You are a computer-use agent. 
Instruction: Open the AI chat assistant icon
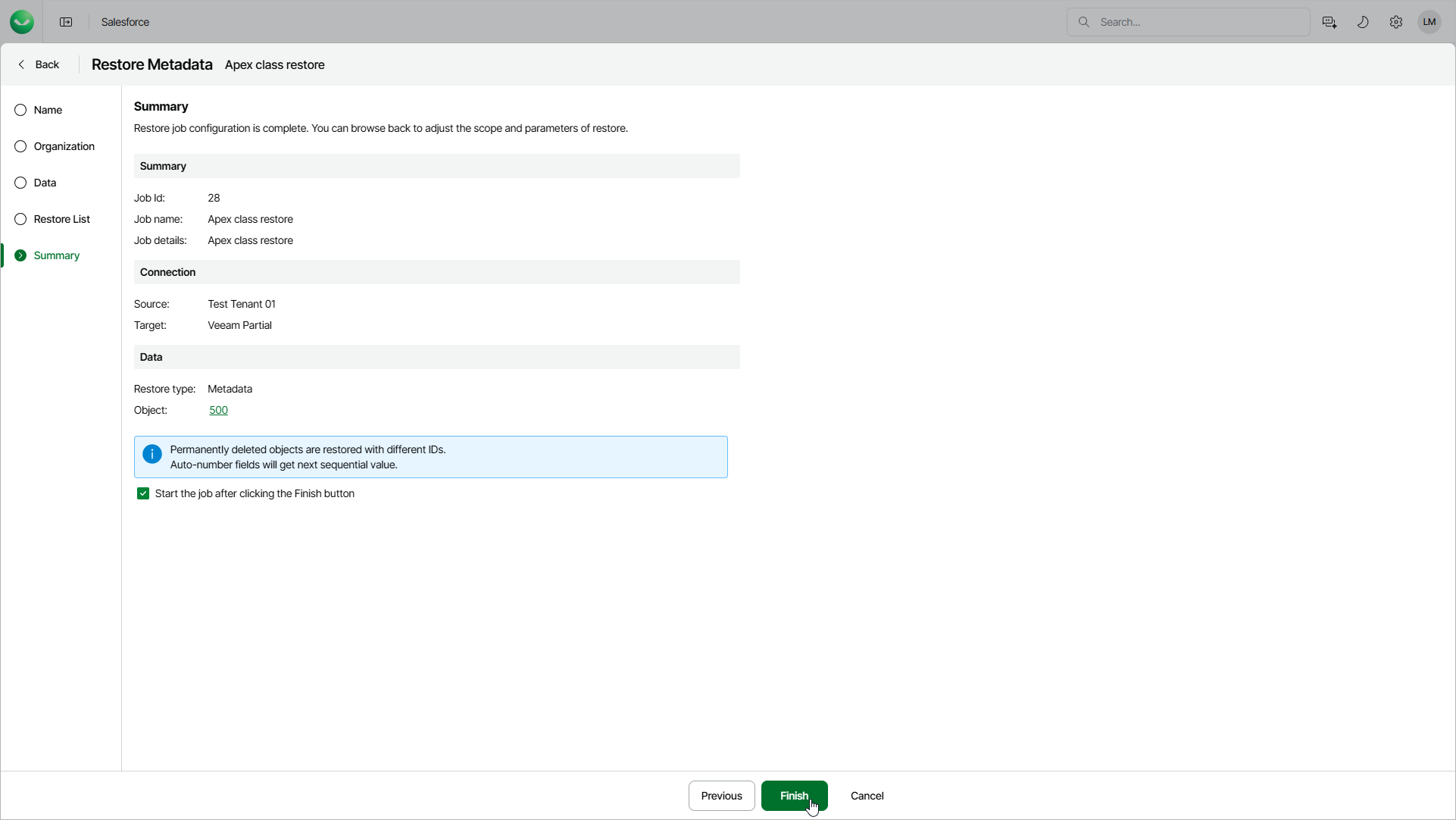click(1329, 22)
